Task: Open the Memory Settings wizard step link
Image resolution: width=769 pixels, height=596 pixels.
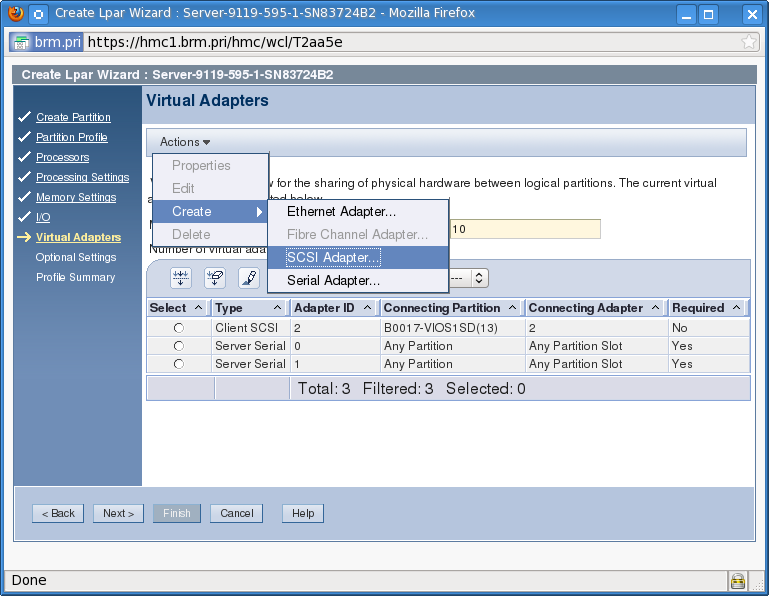Action: click(x=76, y=197)
